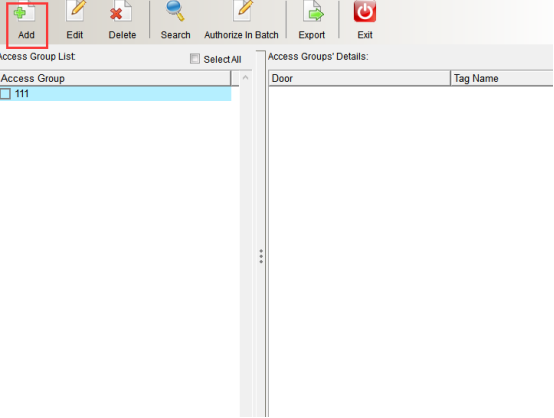Launch Authorize In Batch tool

(243, 11)
